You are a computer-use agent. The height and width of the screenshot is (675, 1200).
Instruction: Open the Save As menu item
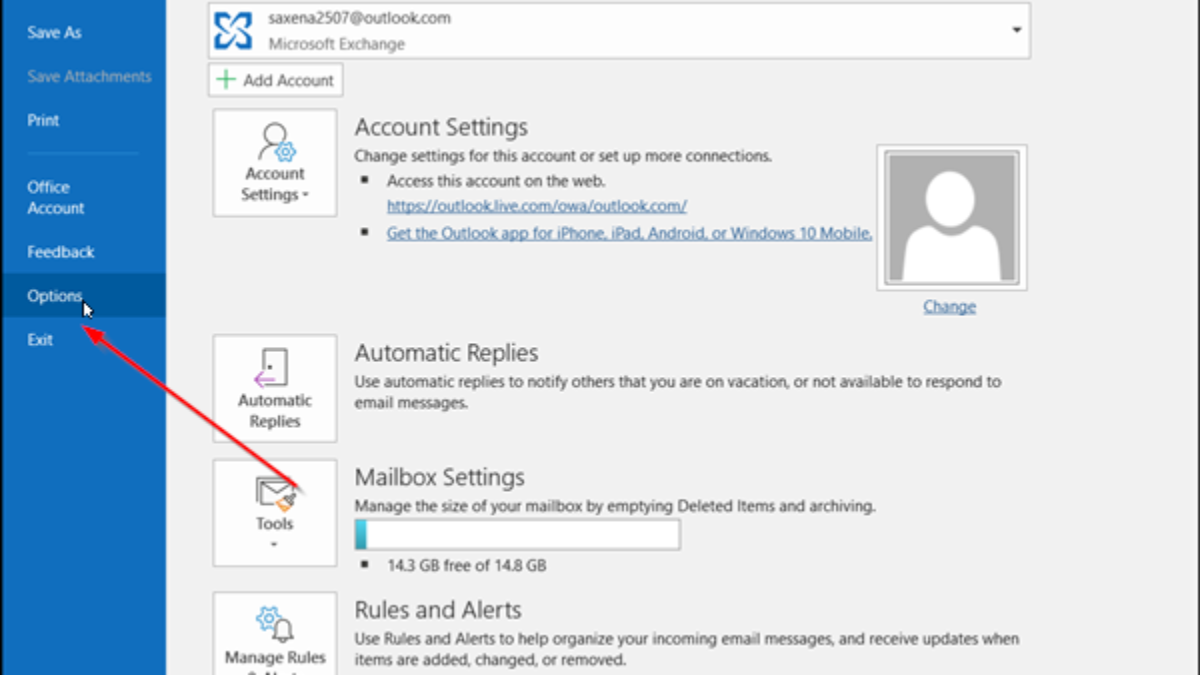click(x=54, y=33)
